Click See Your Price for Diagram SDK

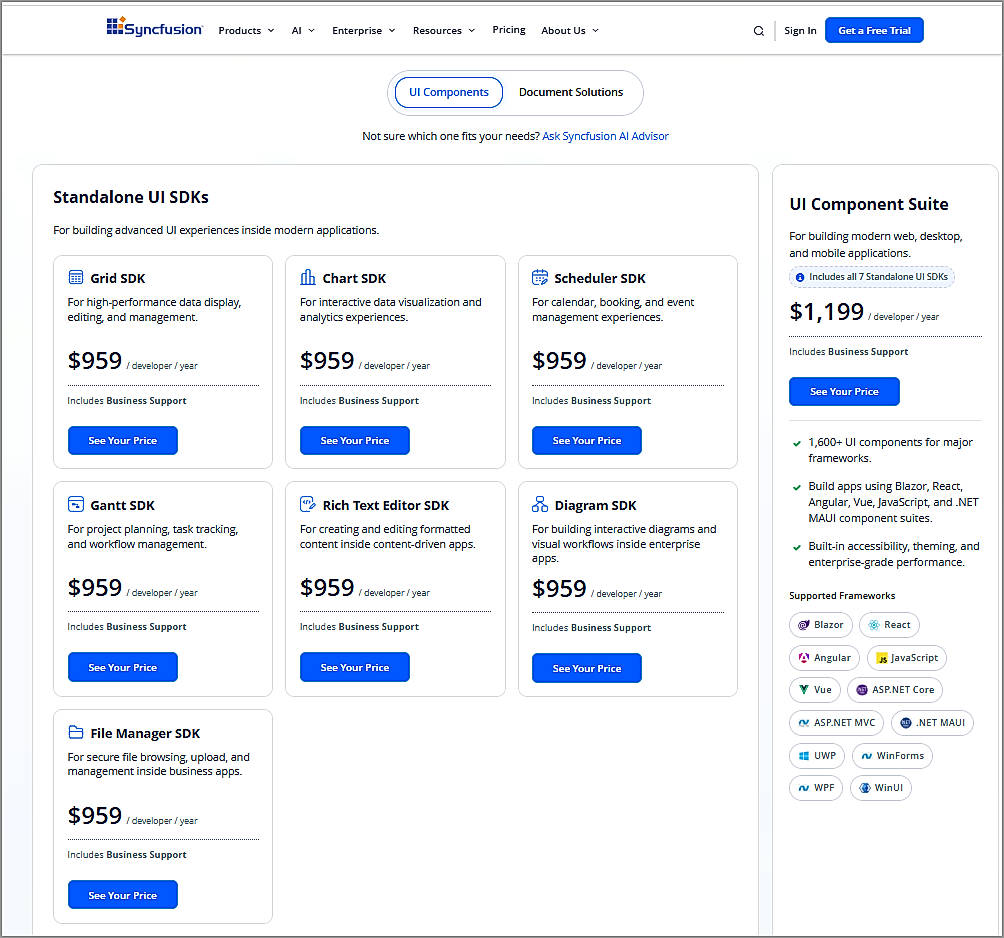[587, 668]
